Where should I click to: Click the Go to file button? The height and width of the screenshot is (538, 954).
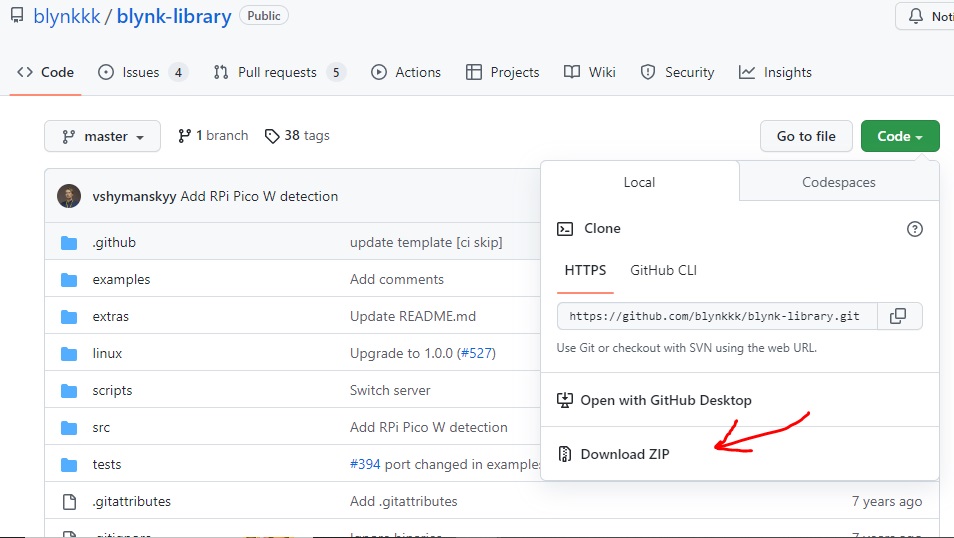(806, 136)
